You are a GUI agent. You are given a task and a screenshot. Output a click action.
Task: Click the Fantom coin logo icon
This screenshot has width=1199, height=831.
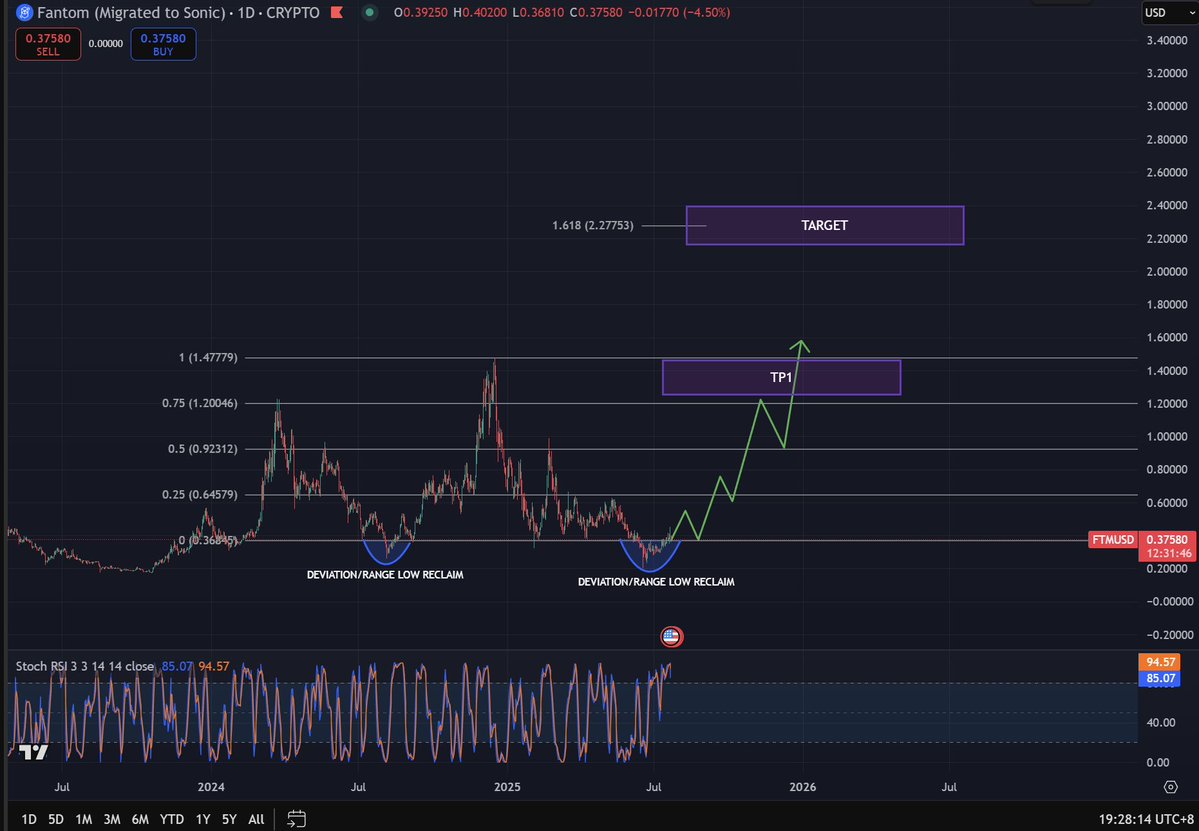[24, 12]
